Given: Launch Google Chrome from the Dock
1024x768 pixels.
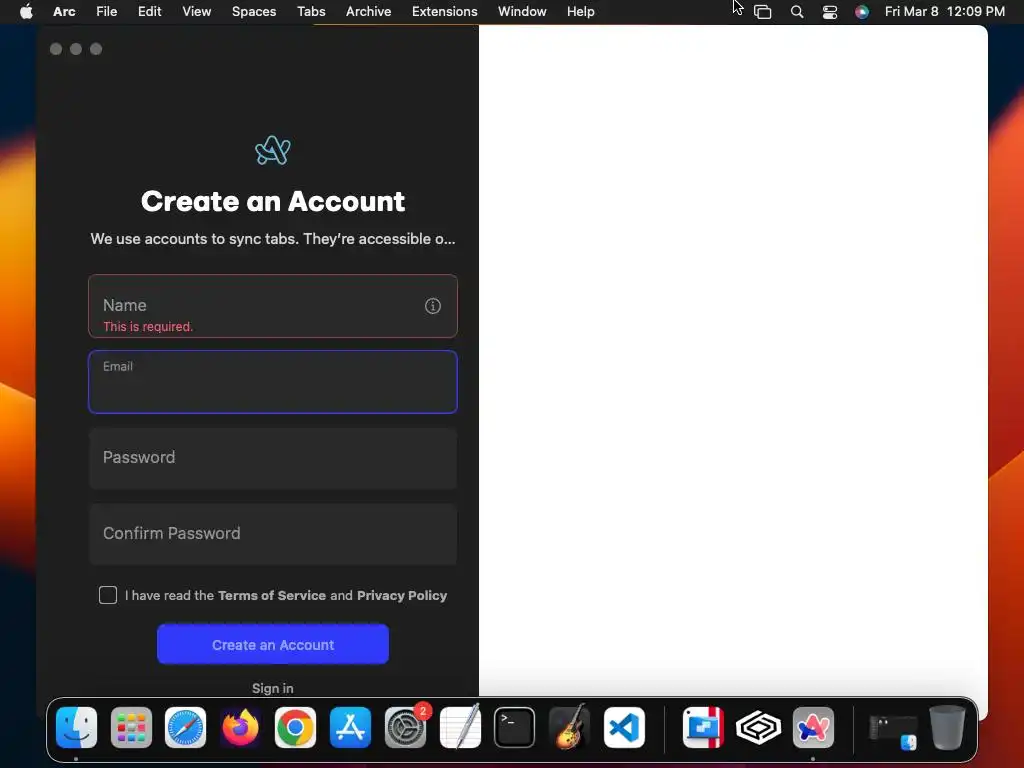Looking at the screenshot, I should click(295, 728).
